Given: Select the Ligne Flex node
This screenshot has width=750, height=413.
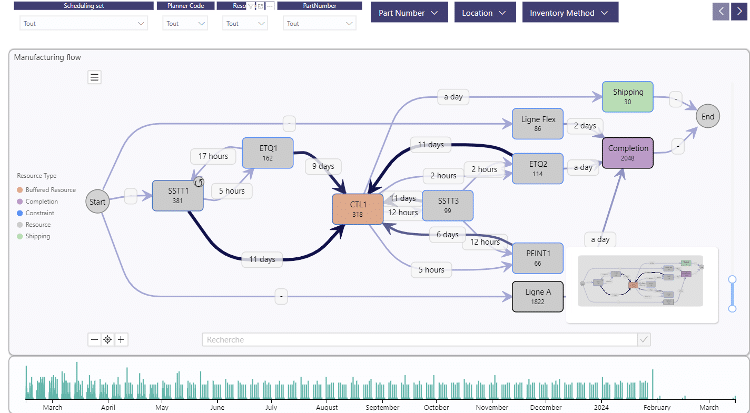Looking at the screenshot, I should [x=538, y=123].
